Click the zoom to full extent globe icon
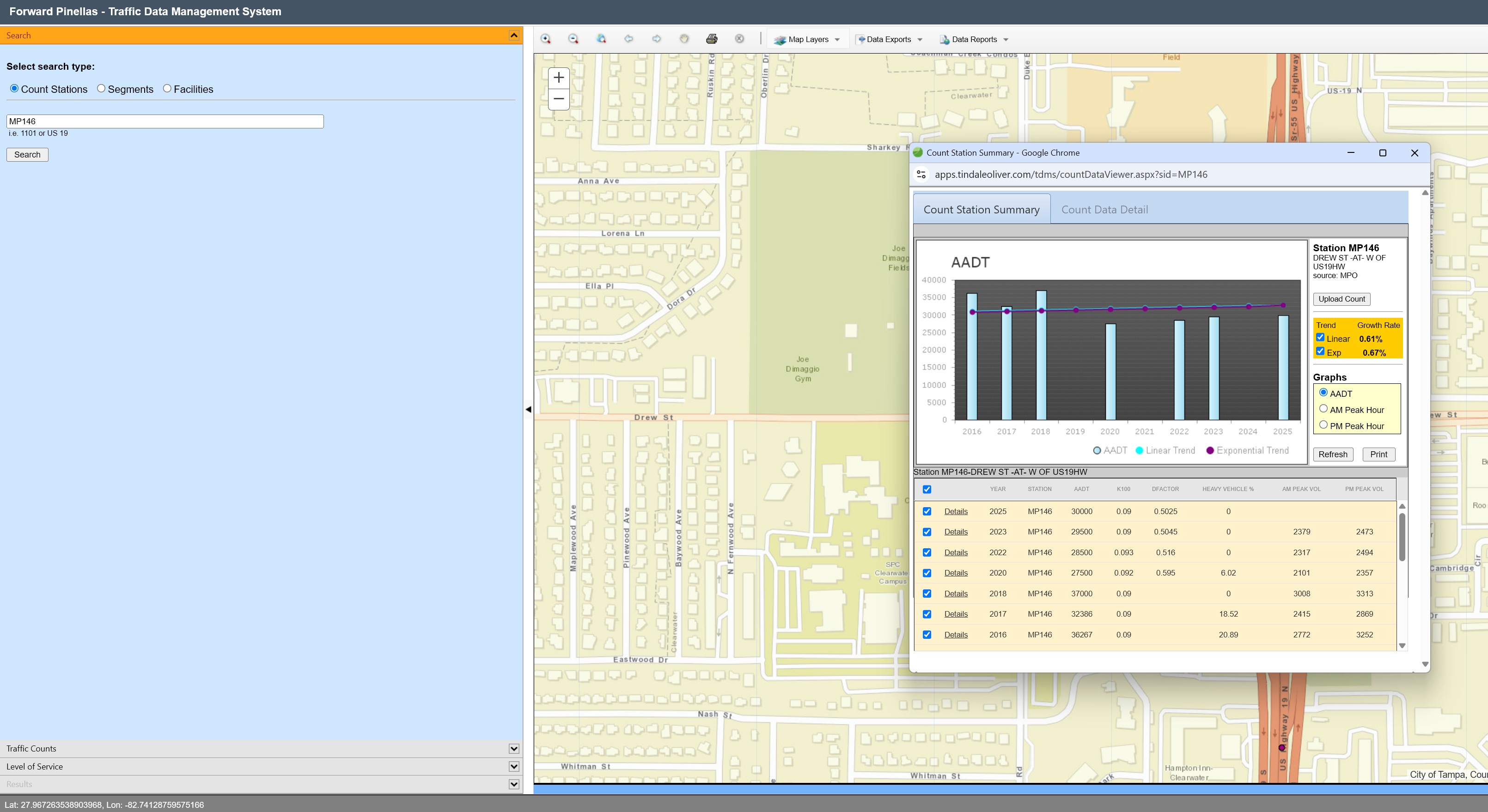The image size is (1488, 812). pyautogui.click(x=601, y=39)
